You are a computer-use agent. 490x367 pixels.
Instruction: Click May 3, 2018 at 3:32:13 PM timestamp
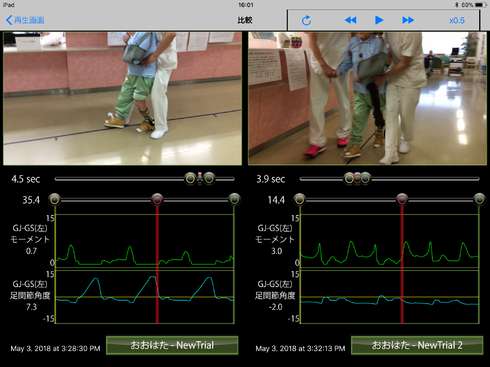coord(300,349)
